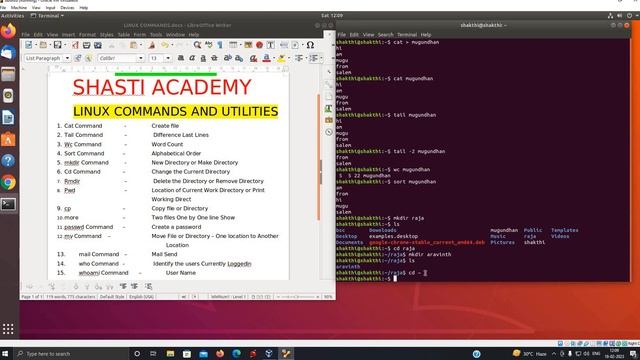Open Find & Replace magnifier icon
The height and width of the screenshot is (360, 640).
pyautogui.click(x=197, y=45)
